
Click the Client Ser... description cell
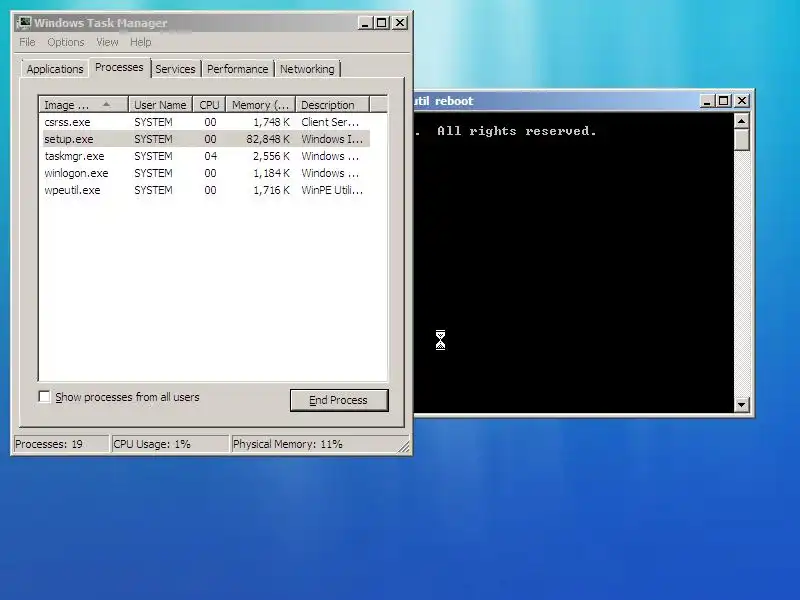(x=330, y=122)
